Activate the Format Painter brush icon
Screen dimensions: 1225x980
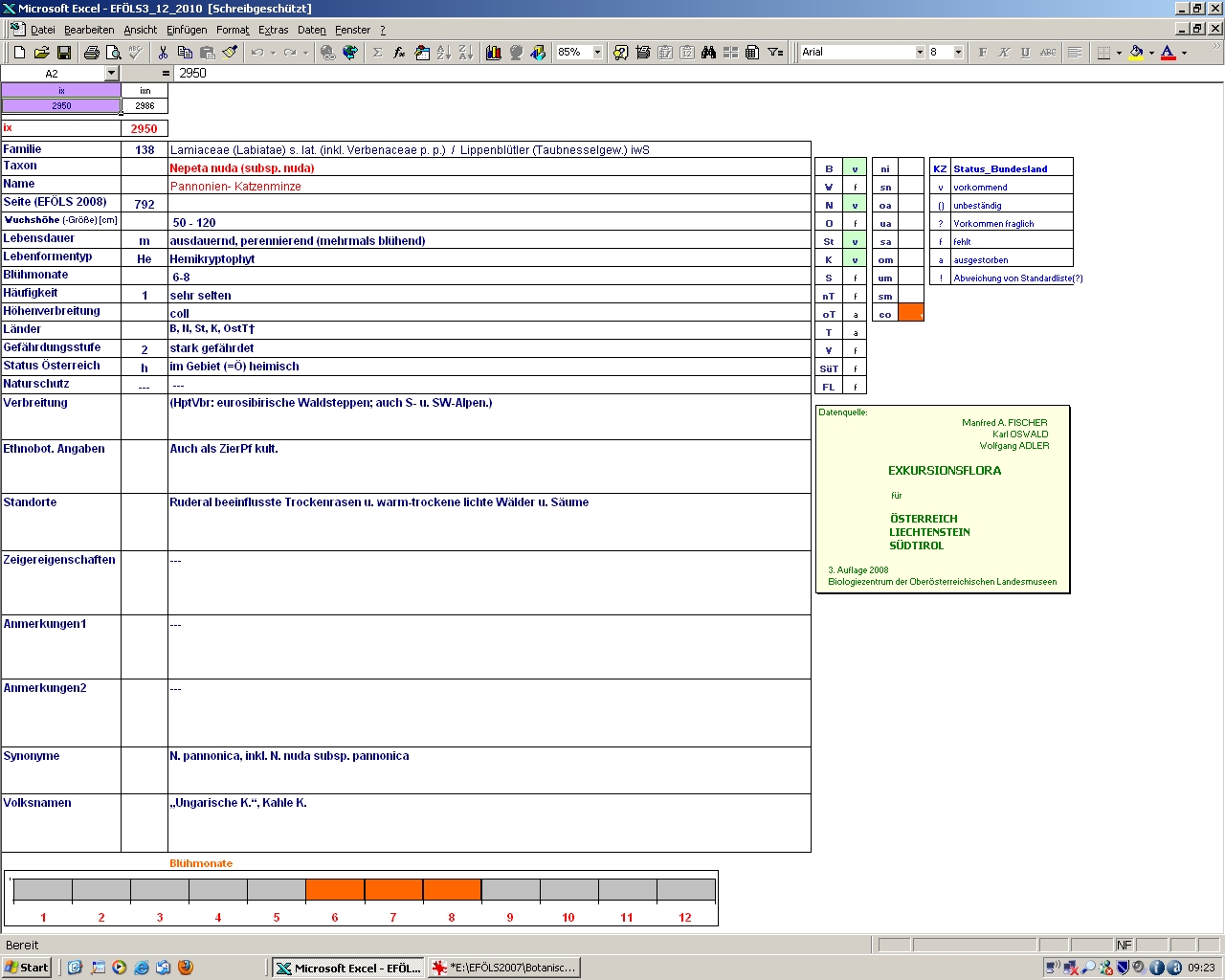pyautogui.click(x=229, y=53)
